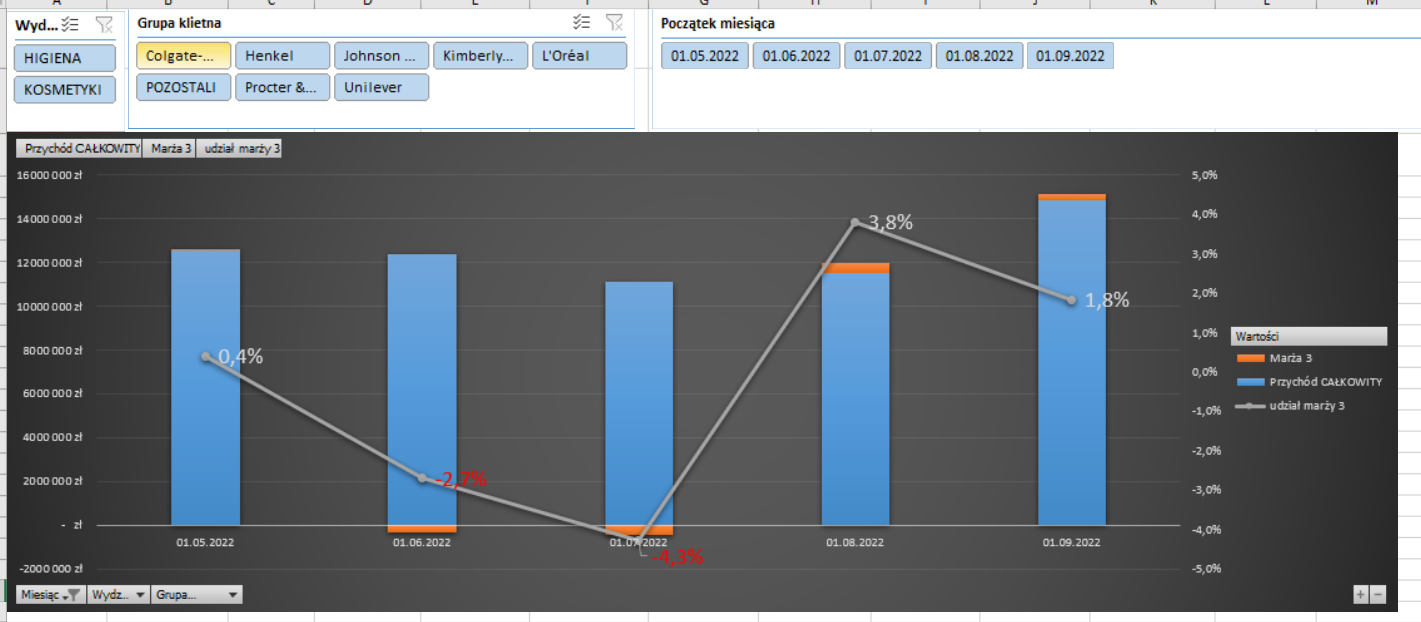The height and width of the screenshot is (622, 1421).
Task: Open the Grupa... field dropdown
Action: pos(199,594)
